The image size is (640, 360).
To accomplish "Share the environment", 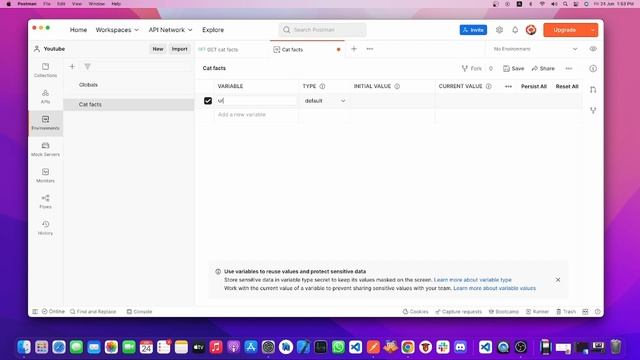I will pyautogui.click(x=543, y=69).
